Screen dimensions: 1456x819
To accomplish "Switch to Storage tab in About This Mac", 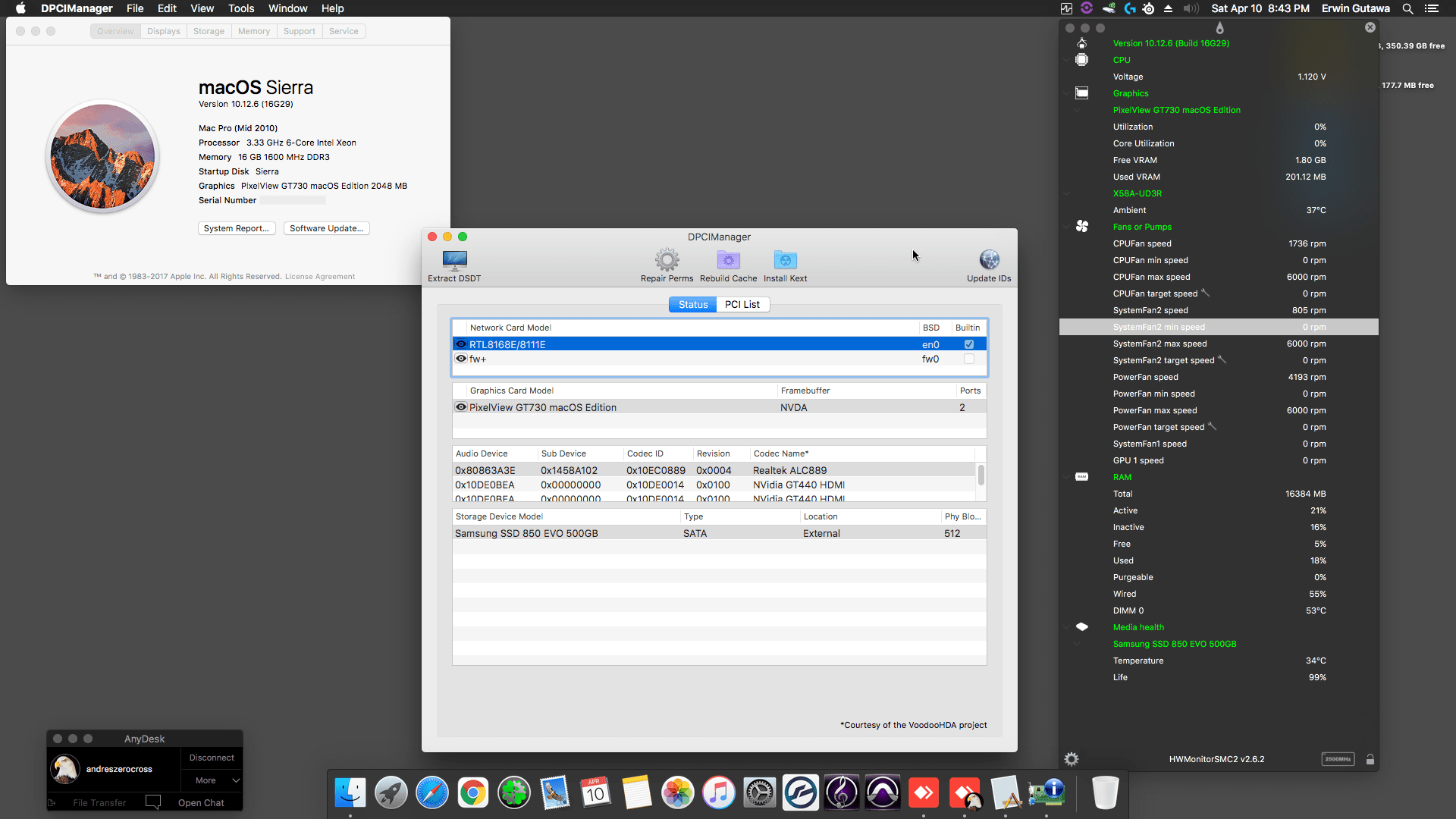I will (x=209, y=31).
